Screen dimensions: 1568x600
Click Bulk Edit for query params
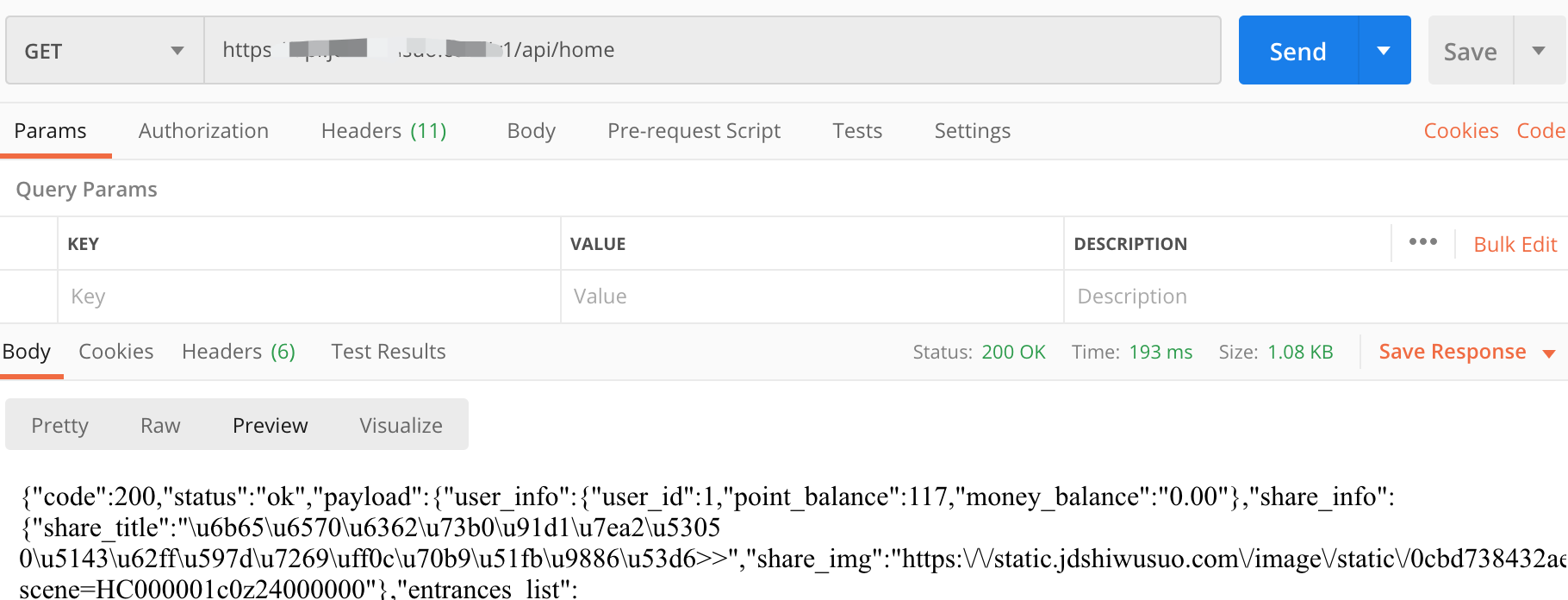click(1515, 245)
